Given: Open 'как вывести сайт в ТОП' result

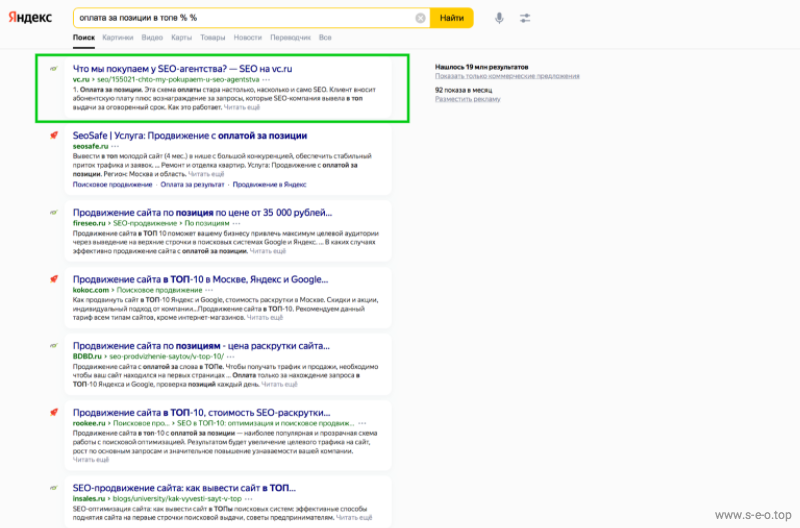Looking at the screenshot, I should point(184,488).
